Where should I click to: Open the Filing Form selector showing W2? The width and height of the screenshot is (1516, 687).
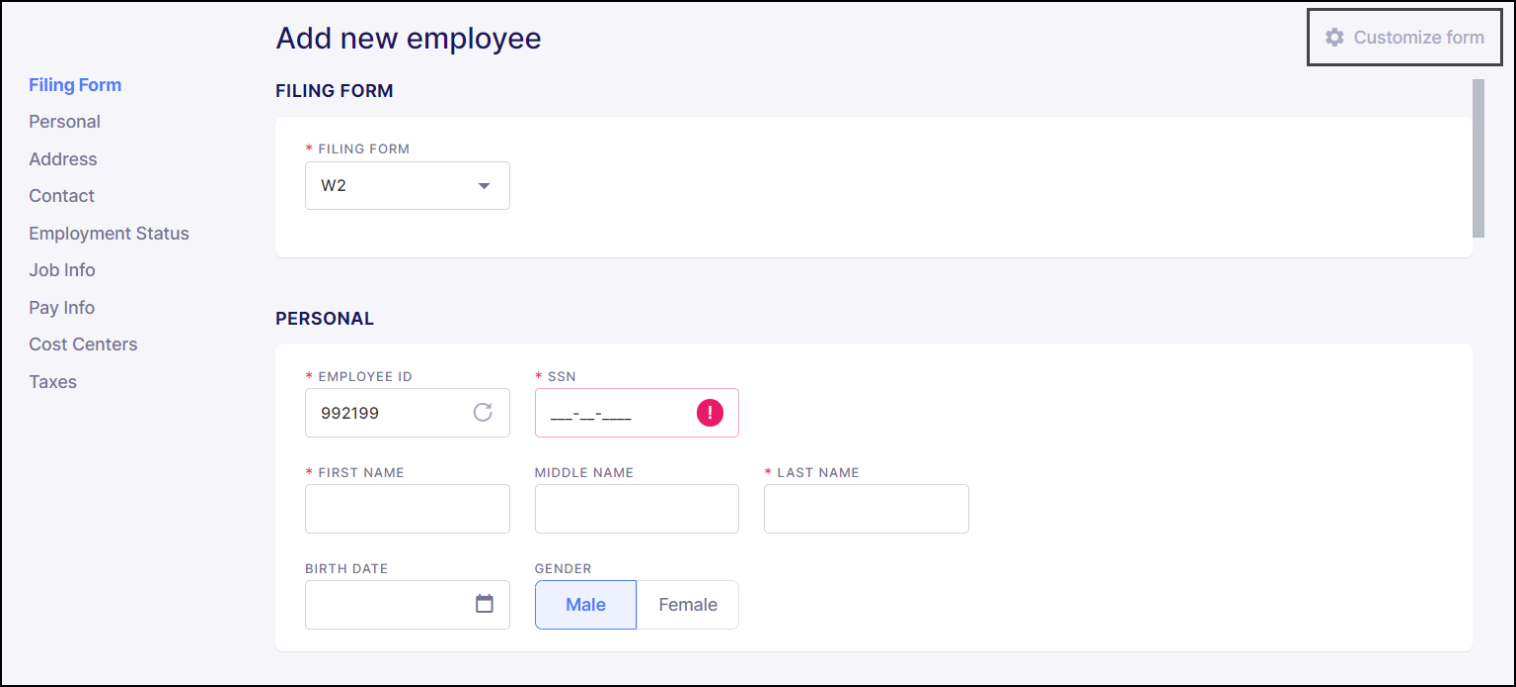407,185
